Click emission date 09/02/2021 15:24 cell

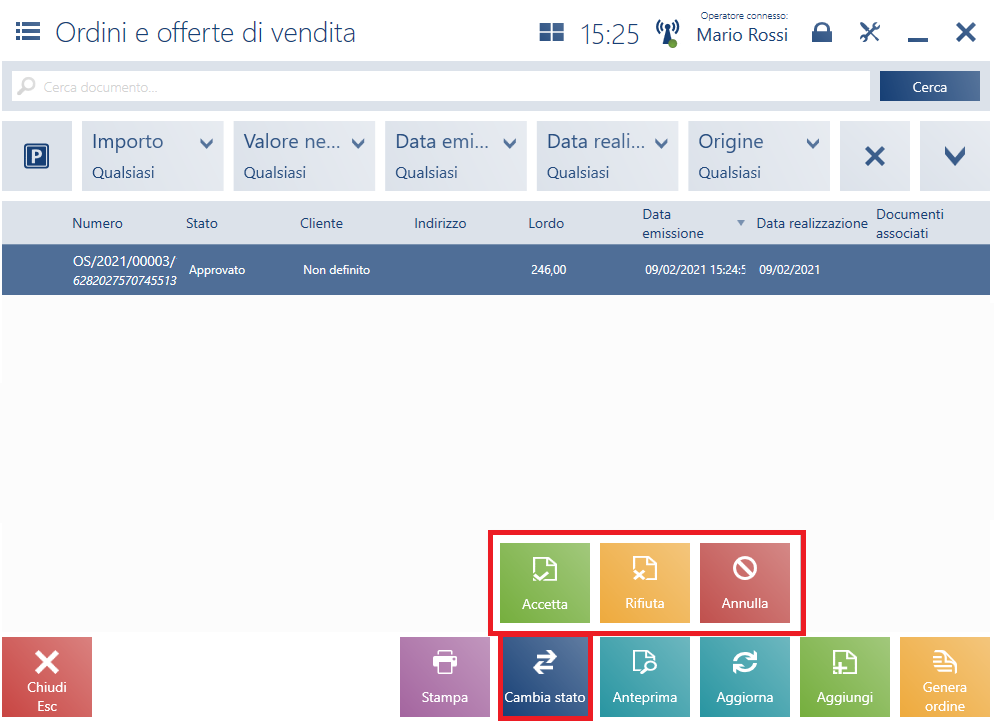coord(695,270)
